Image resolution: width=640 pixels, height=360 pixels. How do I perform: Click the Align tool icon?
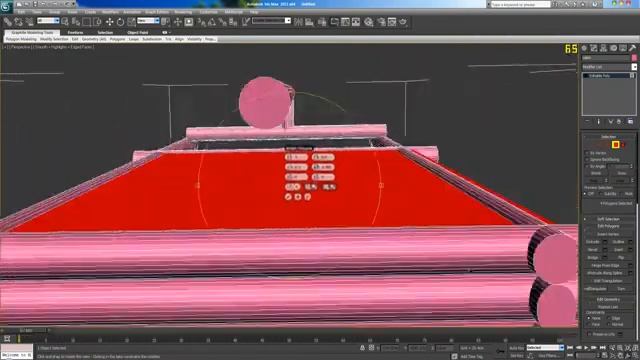pyautogui.click(x=309, y=22)
